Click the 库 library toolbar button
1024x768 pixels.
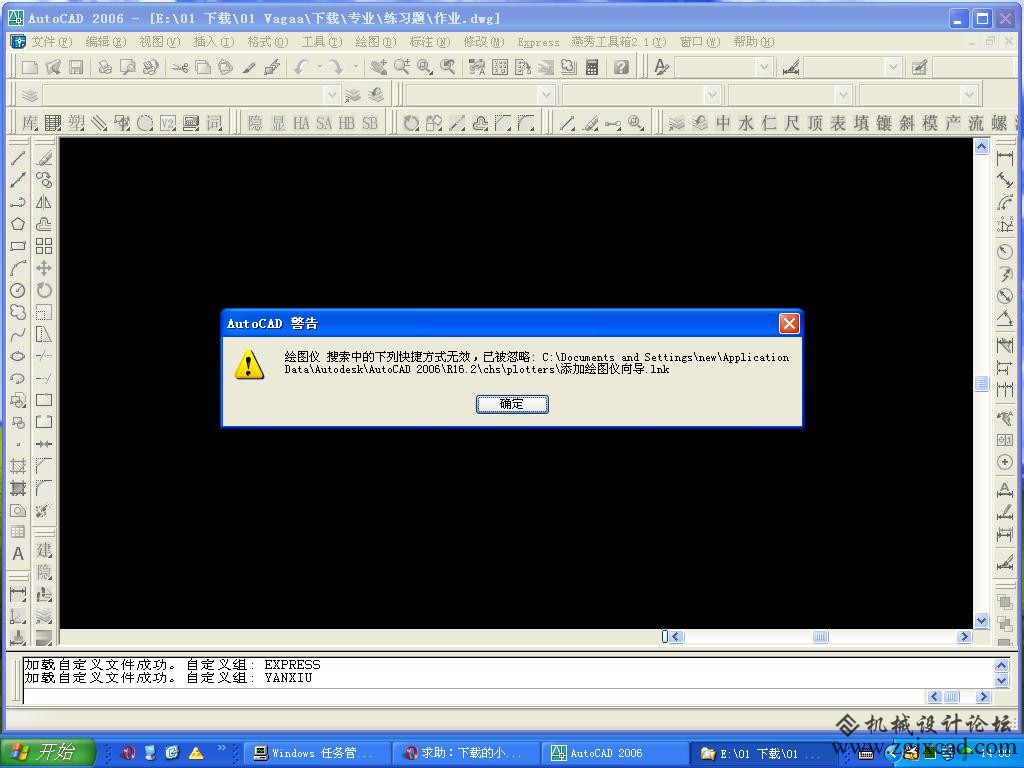pos(30,123)
